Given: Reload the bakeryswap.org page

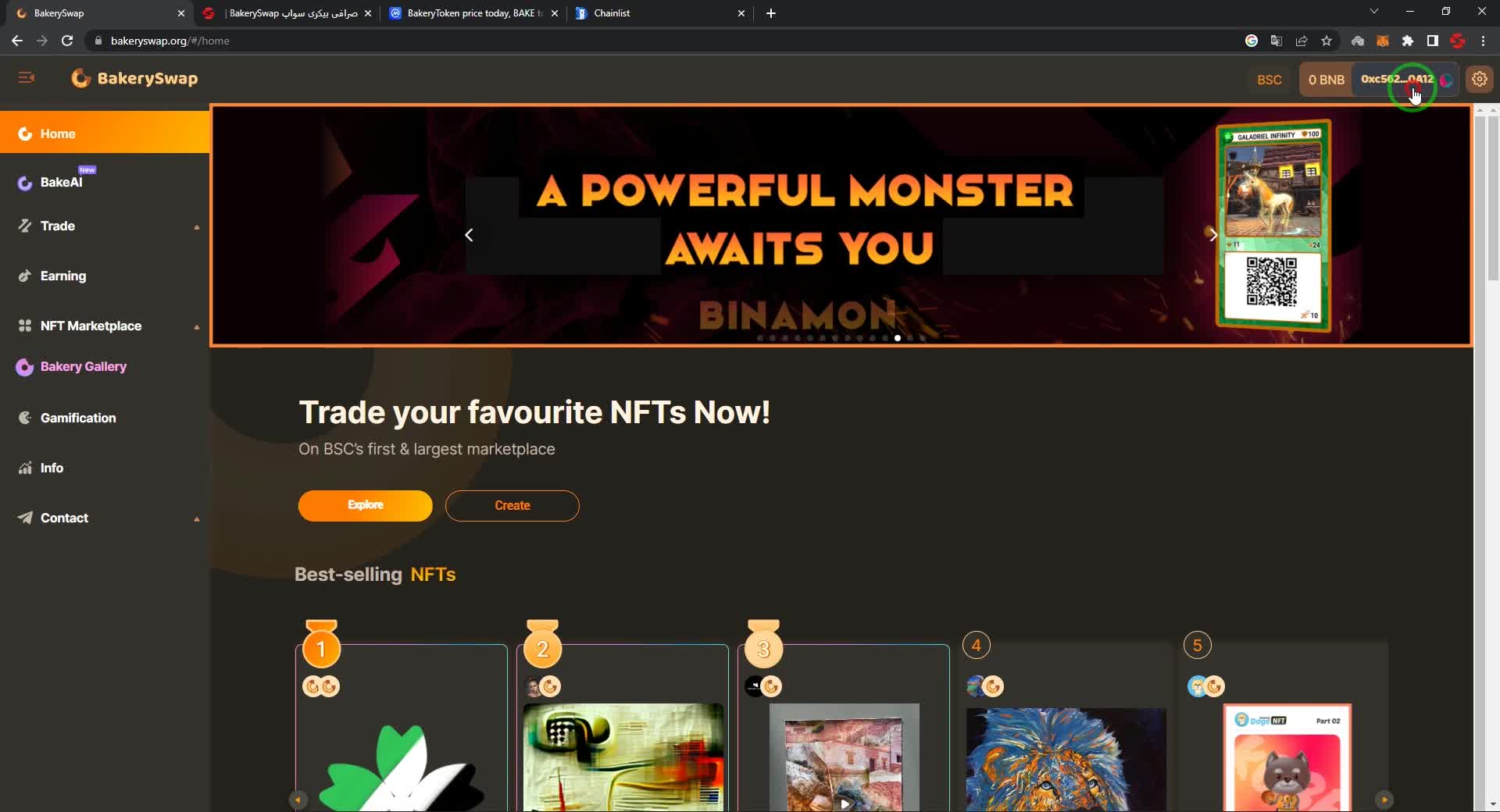Looking at the screenshot, I should coord(67,41).
